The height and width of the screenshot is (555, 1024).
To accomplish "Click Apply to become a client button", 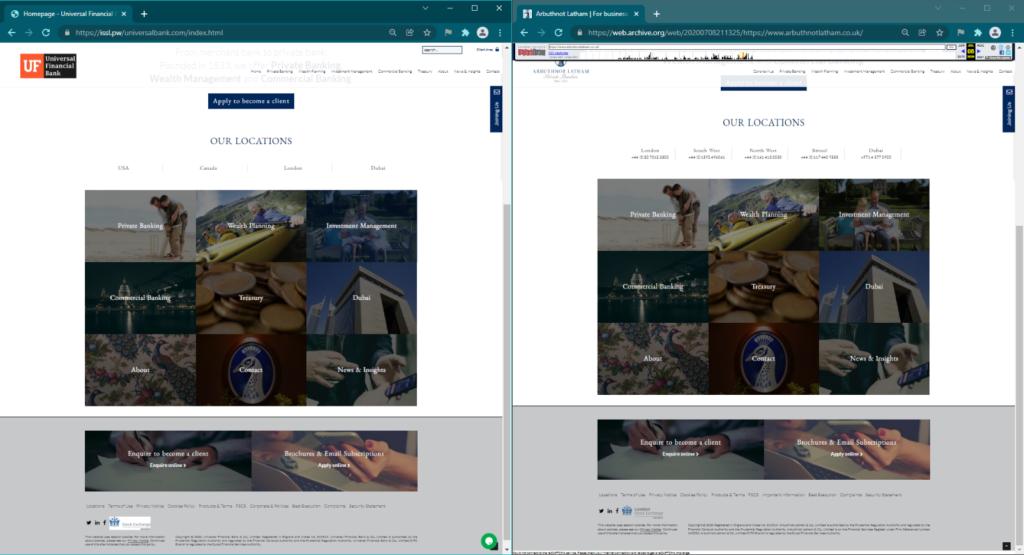I will (x=251, y=101).
